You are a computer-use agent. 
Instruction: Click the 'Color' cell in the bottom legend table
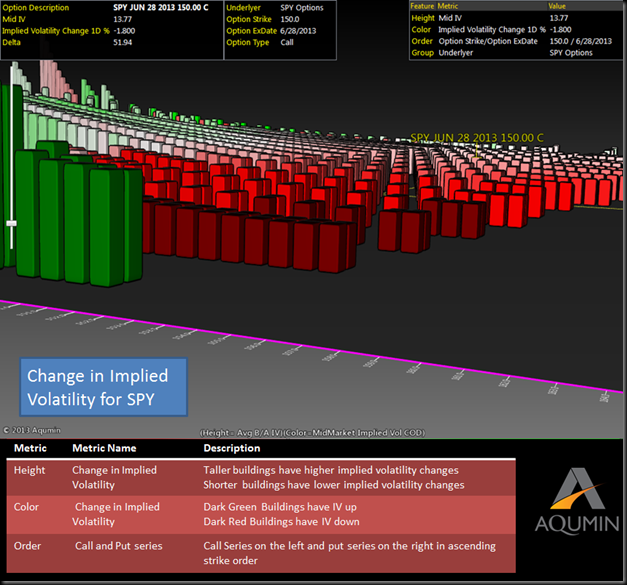[x=26, y=507]
